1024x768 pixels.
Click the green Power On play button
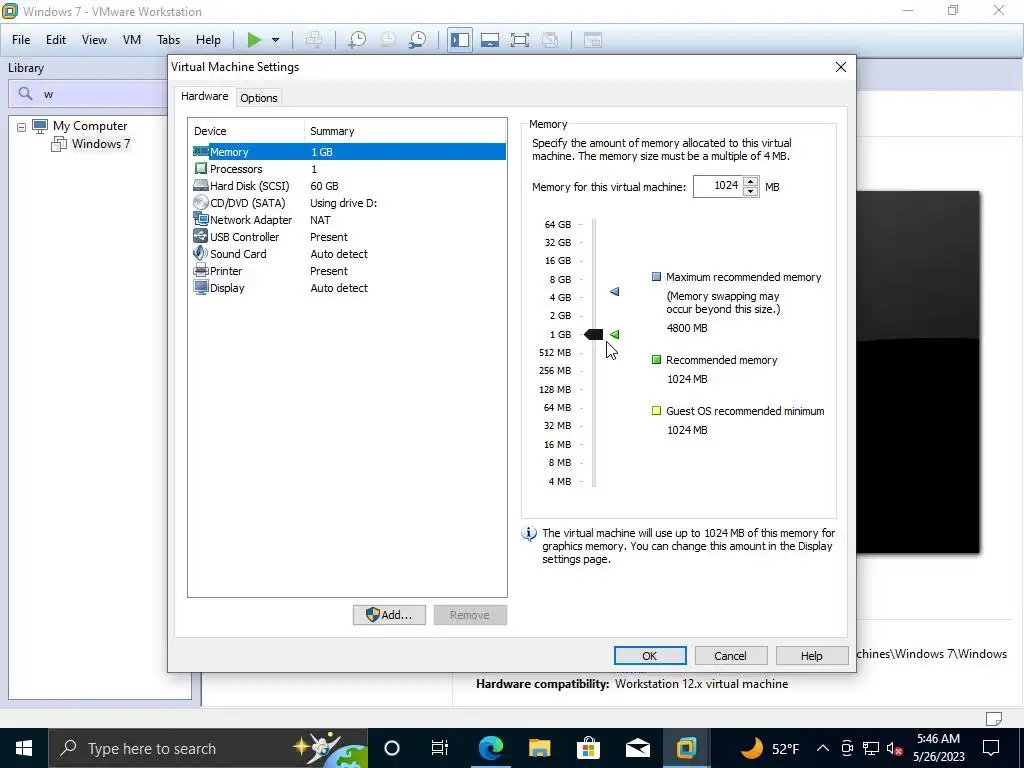pos(254,40)
